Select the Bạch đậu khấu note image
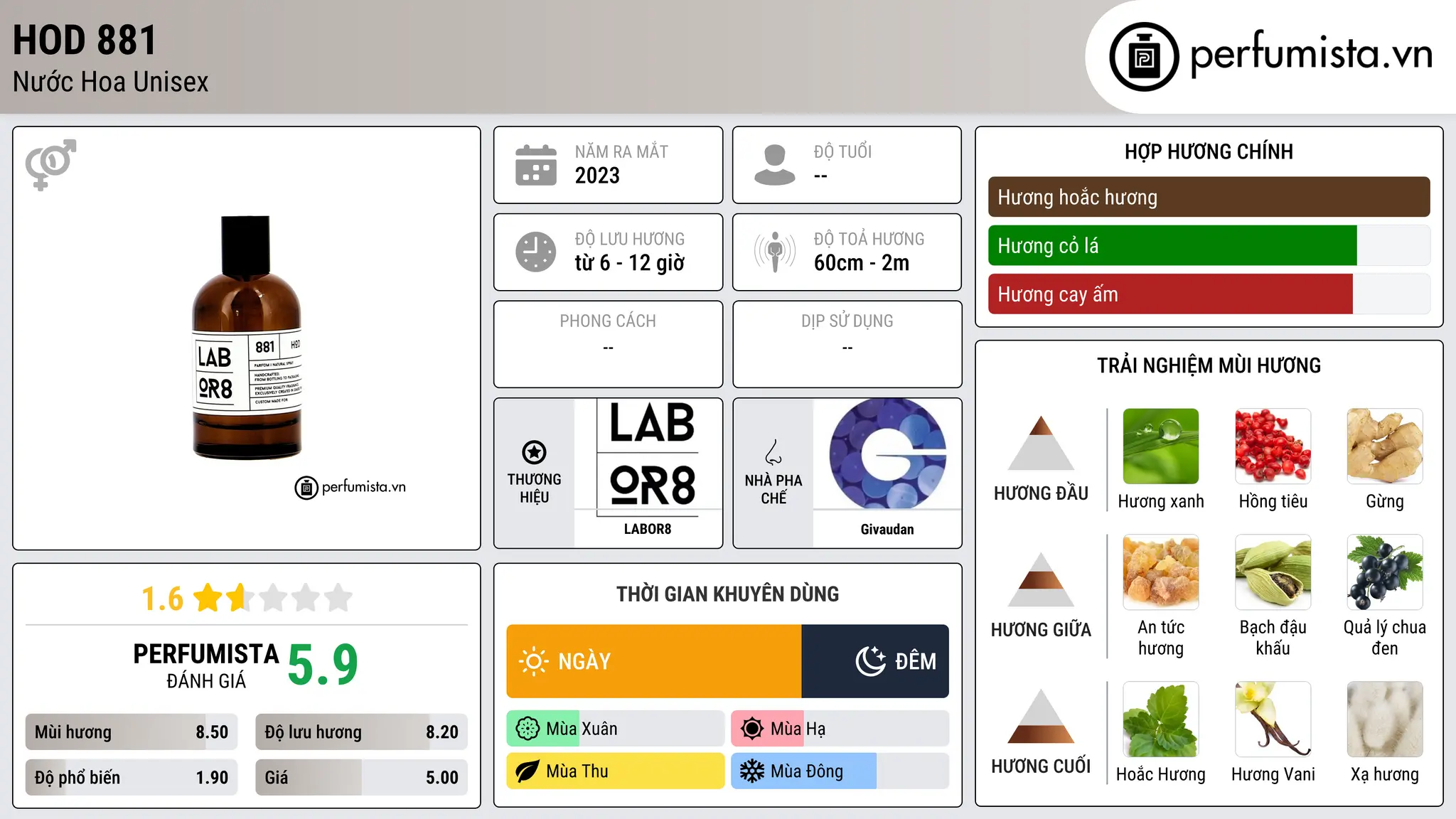Viewport: 1456px width, 819px height. click(x=1273, y=572)
